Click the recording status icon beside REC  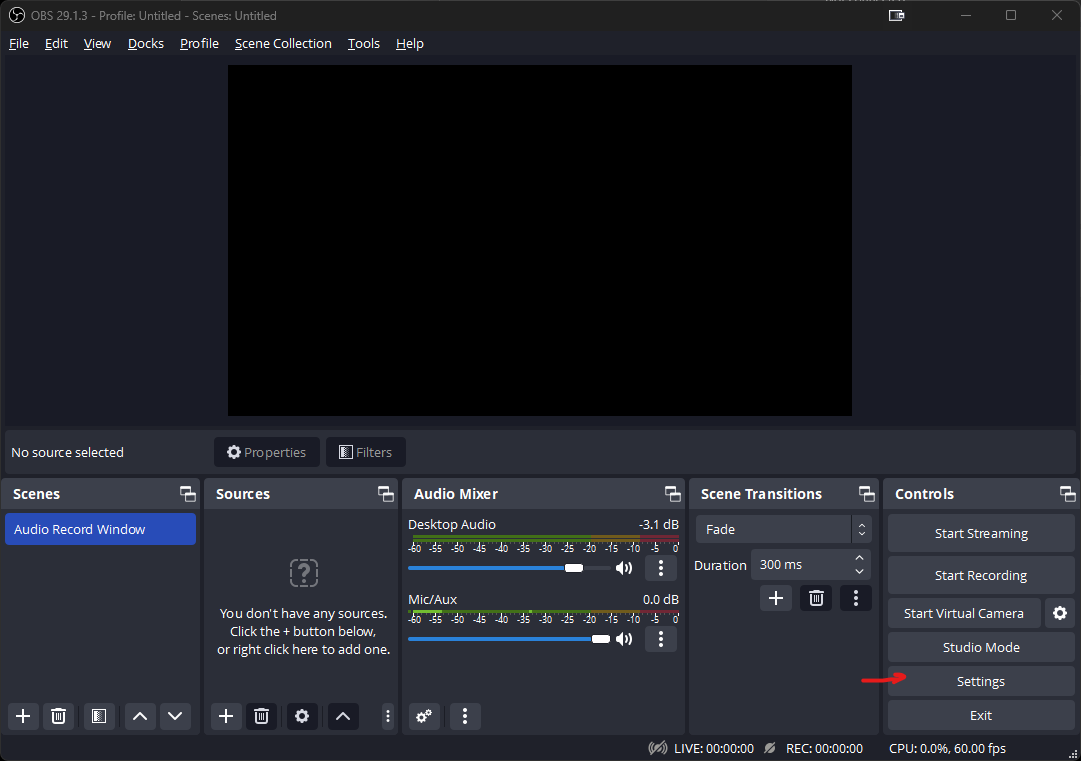pyautogui.click(x=770, y=748)
